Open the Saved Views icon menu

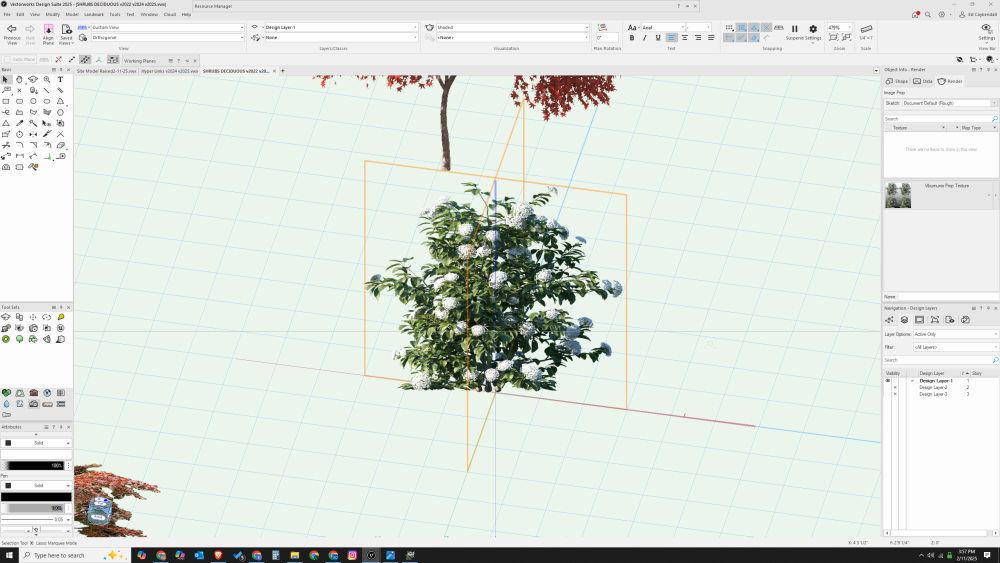tap(66, 30)
